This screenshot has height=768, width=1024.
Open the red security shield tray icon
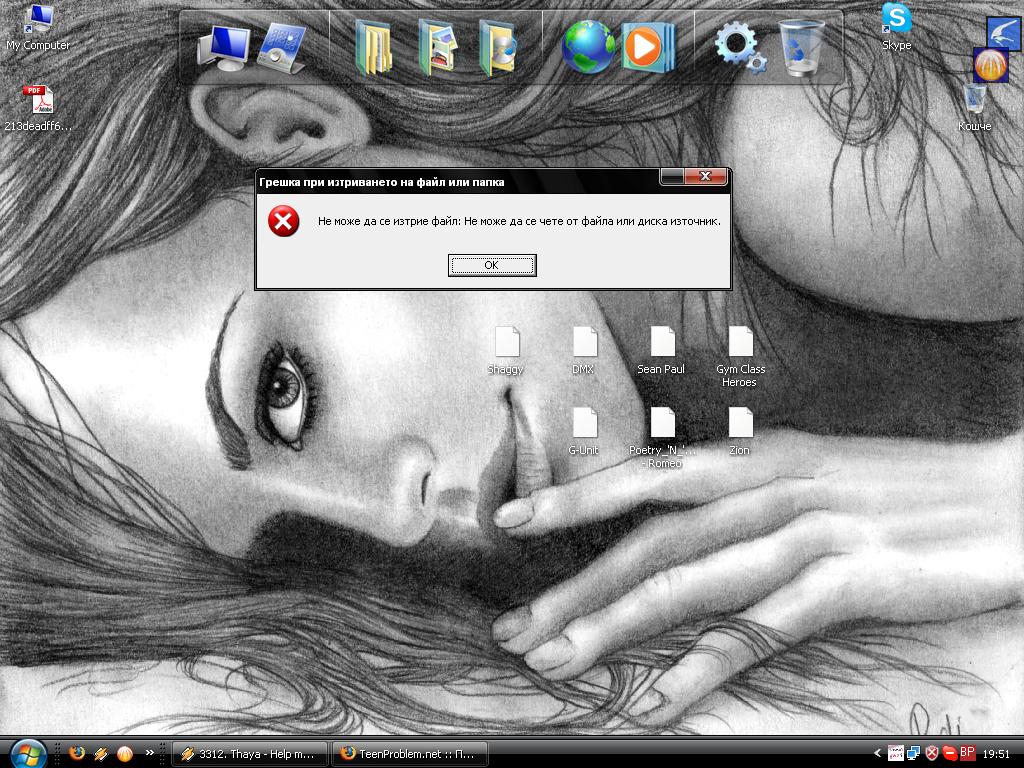point(932,754)
